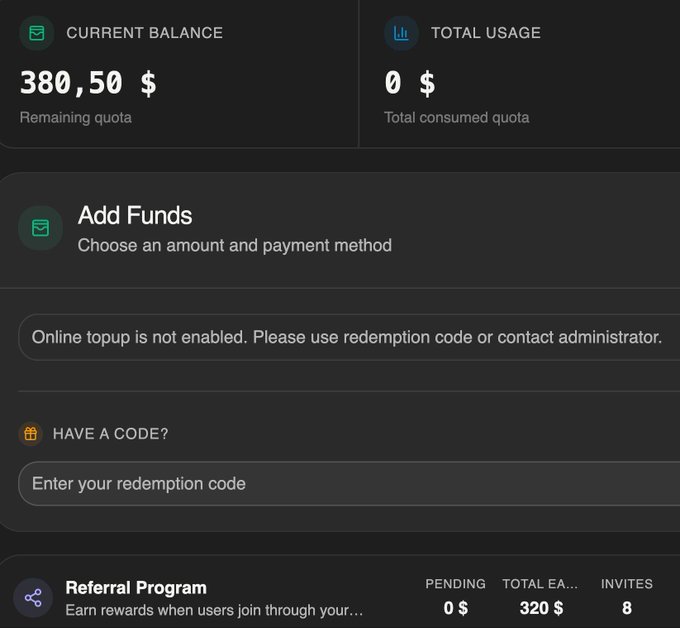Click the 'Earn rewards when users join' description
Image resolution: width=680 pixels, height=628 pixels.
point(214,610)
